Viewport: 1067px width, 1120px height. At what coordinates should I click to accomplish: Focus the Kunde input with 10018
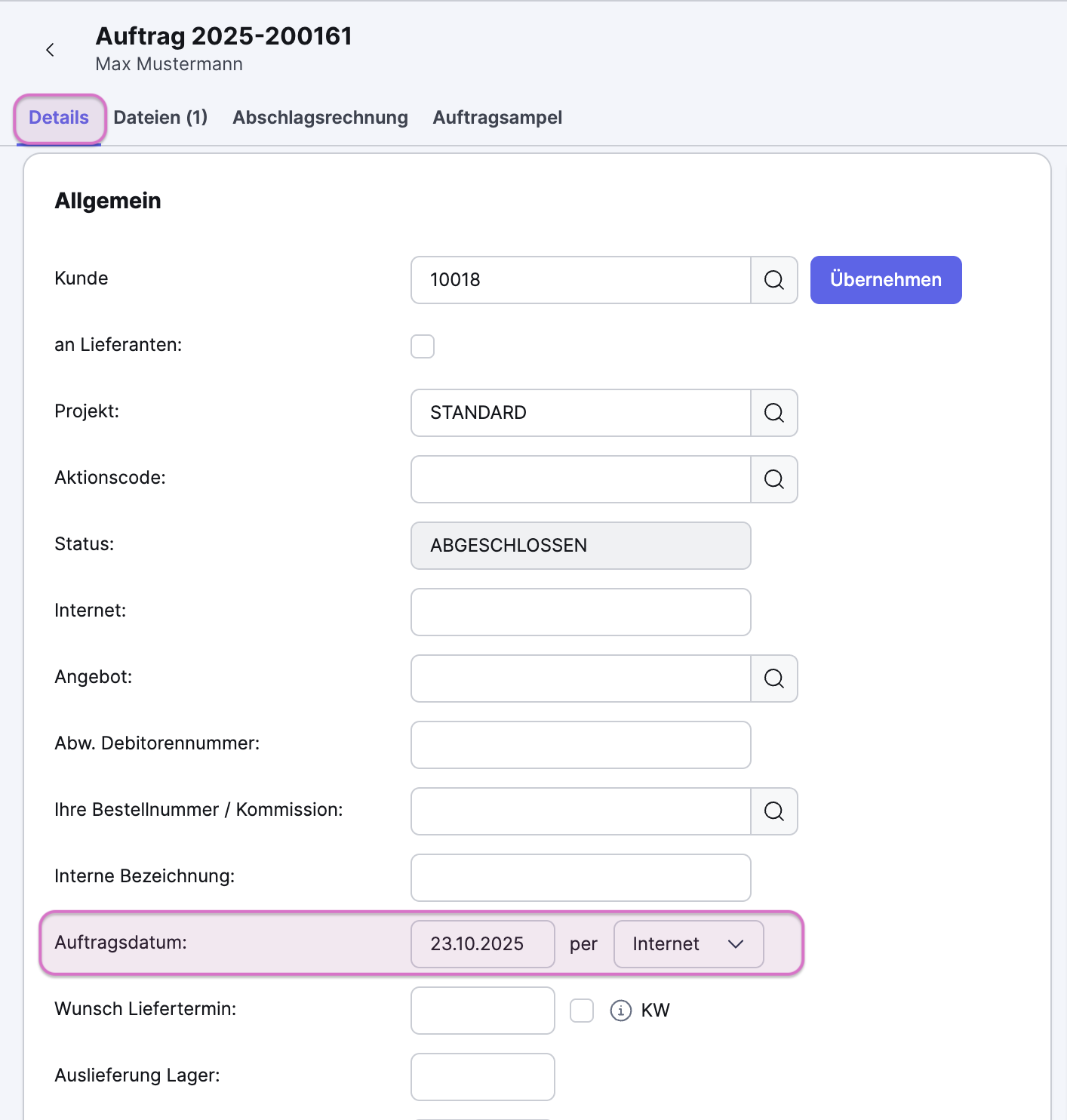point(580,280)
